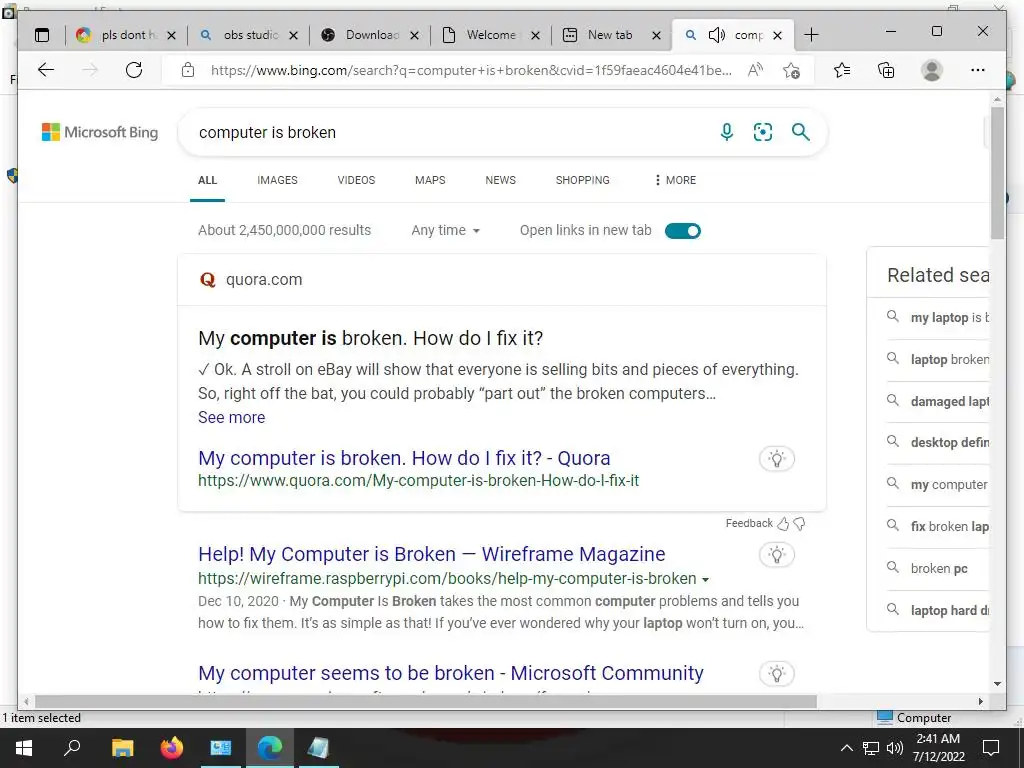Open the 'My computer is broken. How do I fix it? - Quora' link
Viewport: 1024px width, 768px height.
[x=404, y=458]
